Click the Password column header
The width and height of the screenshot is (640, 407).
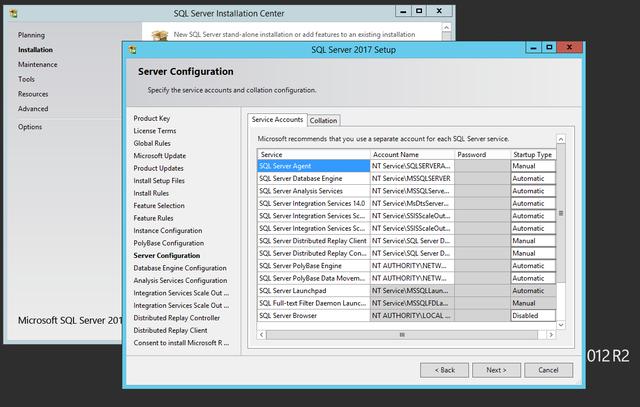pyautogui.click(x=482, y=155)
